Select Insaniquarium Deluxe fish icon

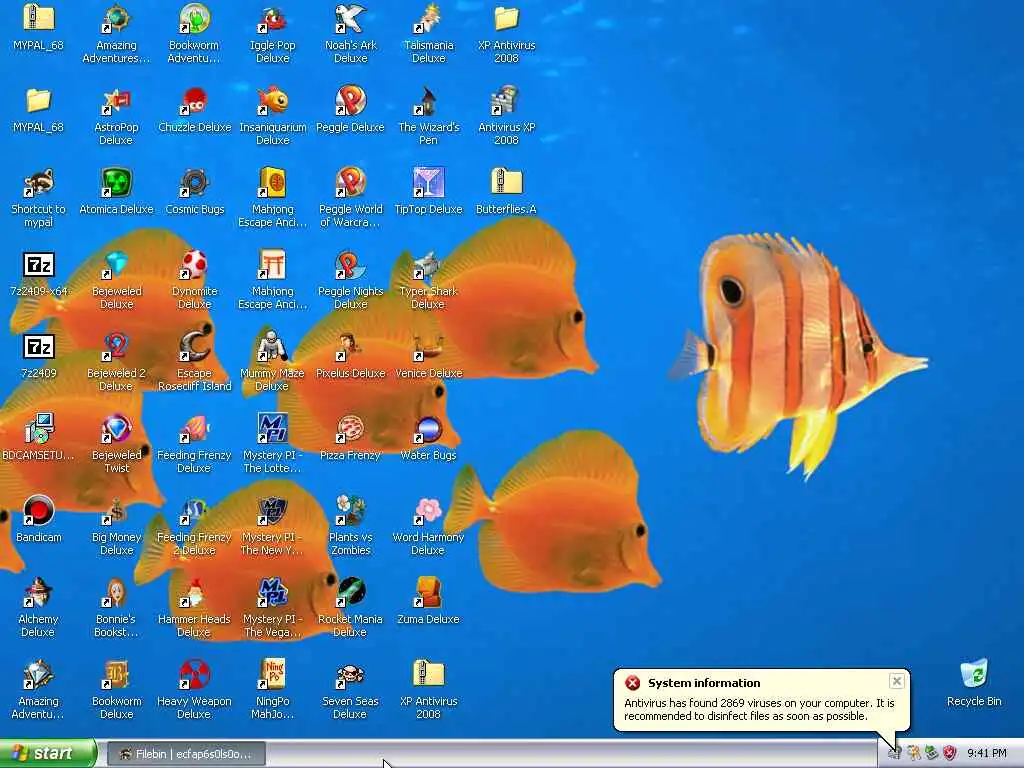click(x=272, y=101)
